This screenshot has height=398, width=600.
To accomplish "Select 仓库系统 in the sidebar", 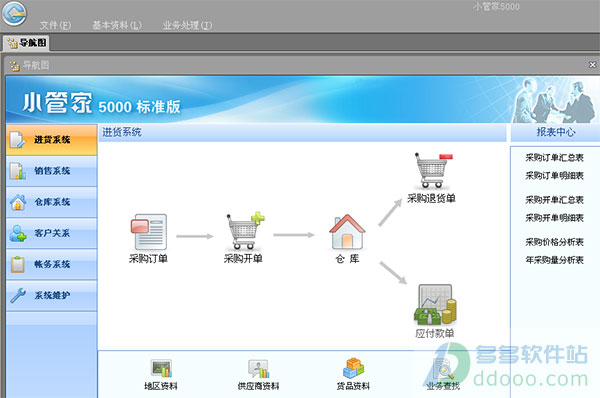I will [51, 202].
